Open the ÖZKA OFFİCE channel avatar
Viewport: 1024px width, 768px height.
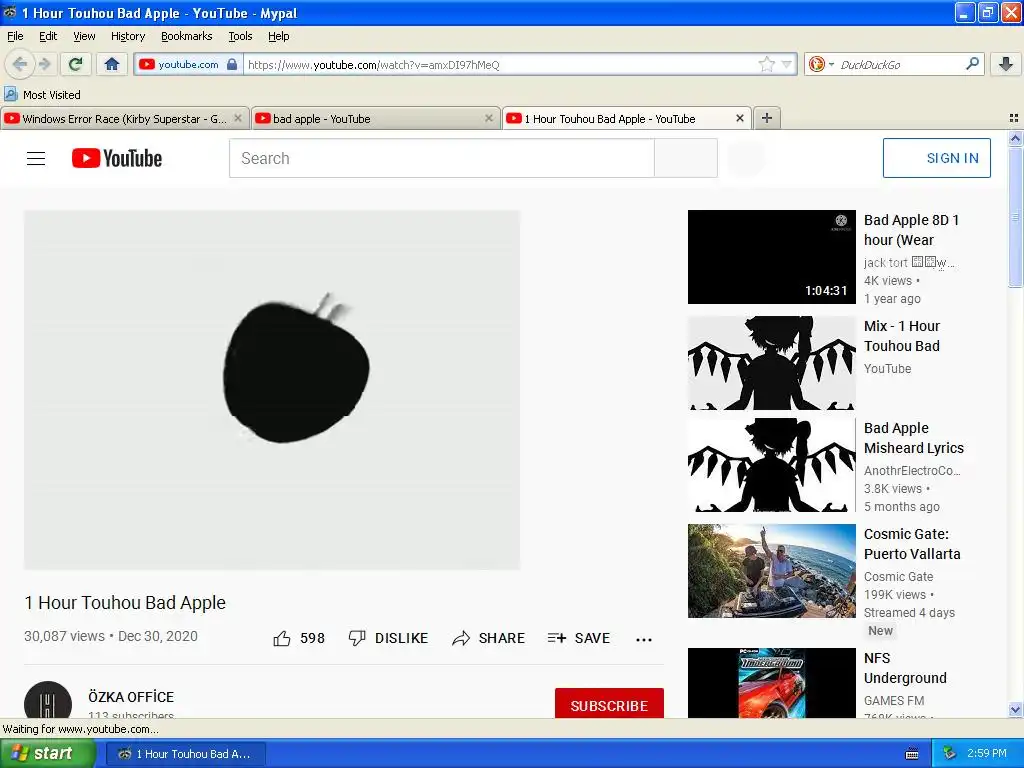48,700
